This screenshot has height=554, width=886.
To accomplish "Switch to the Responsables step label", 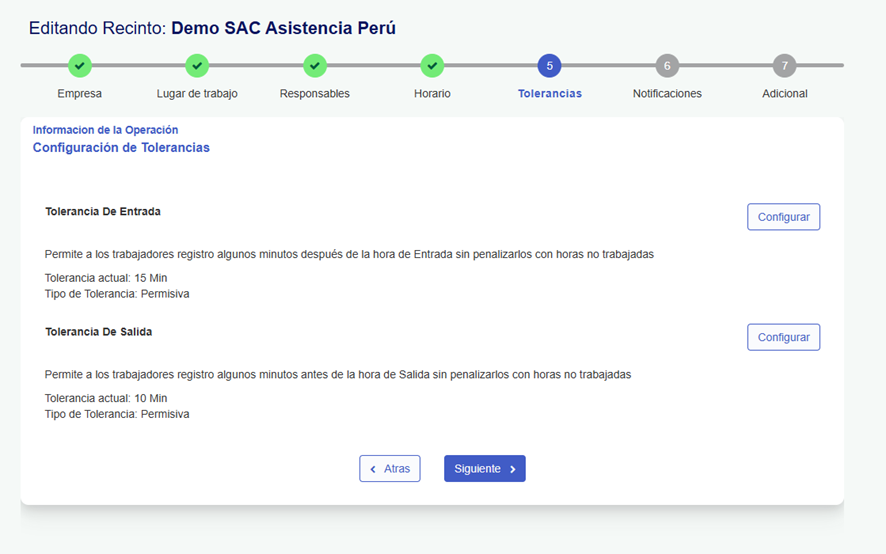I will click(x=315, y=94).
